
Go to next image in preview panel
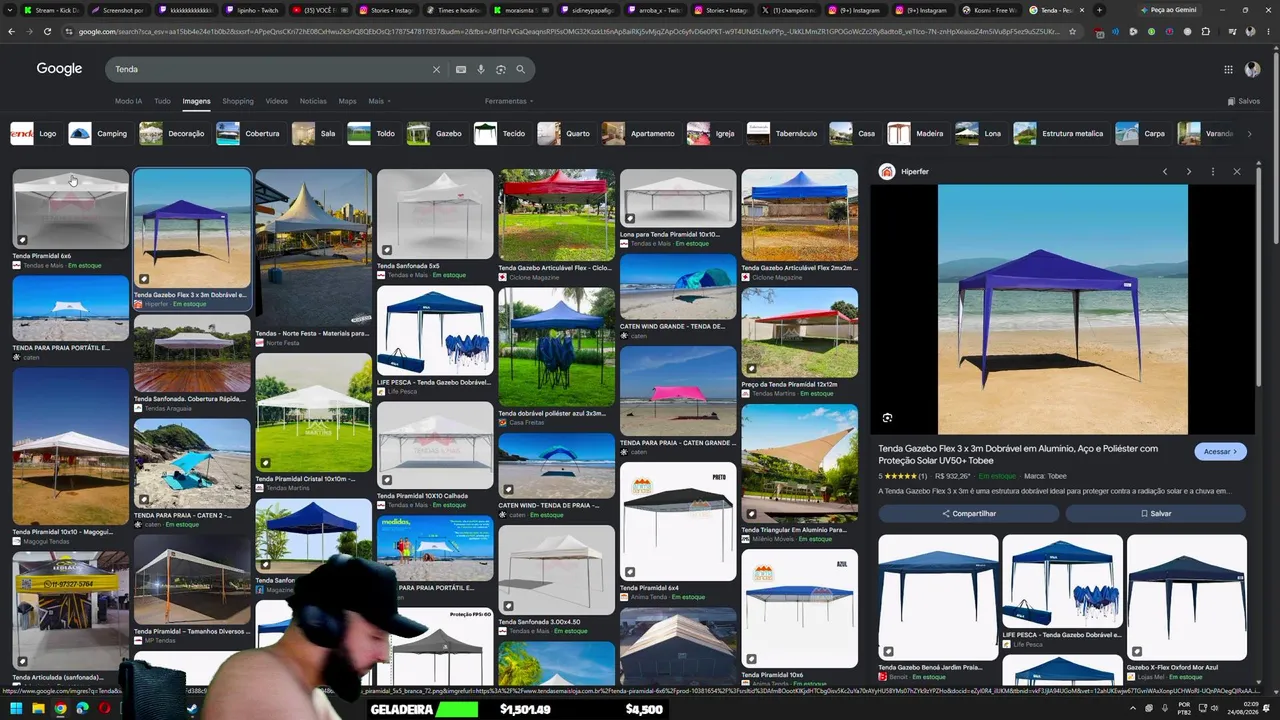[1189, 171]
